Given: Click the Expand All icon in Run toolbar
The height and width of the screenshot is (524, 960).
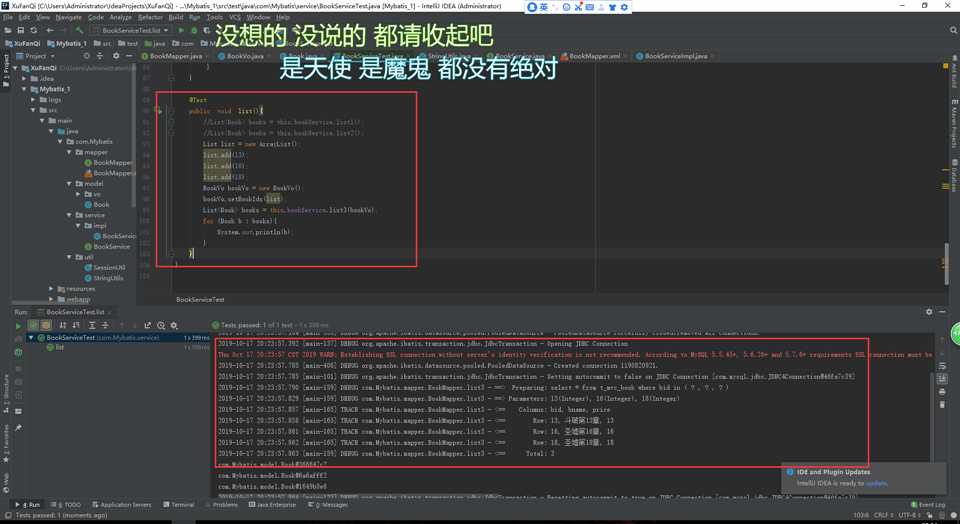Looking at the screenshot, I should 92,325.
